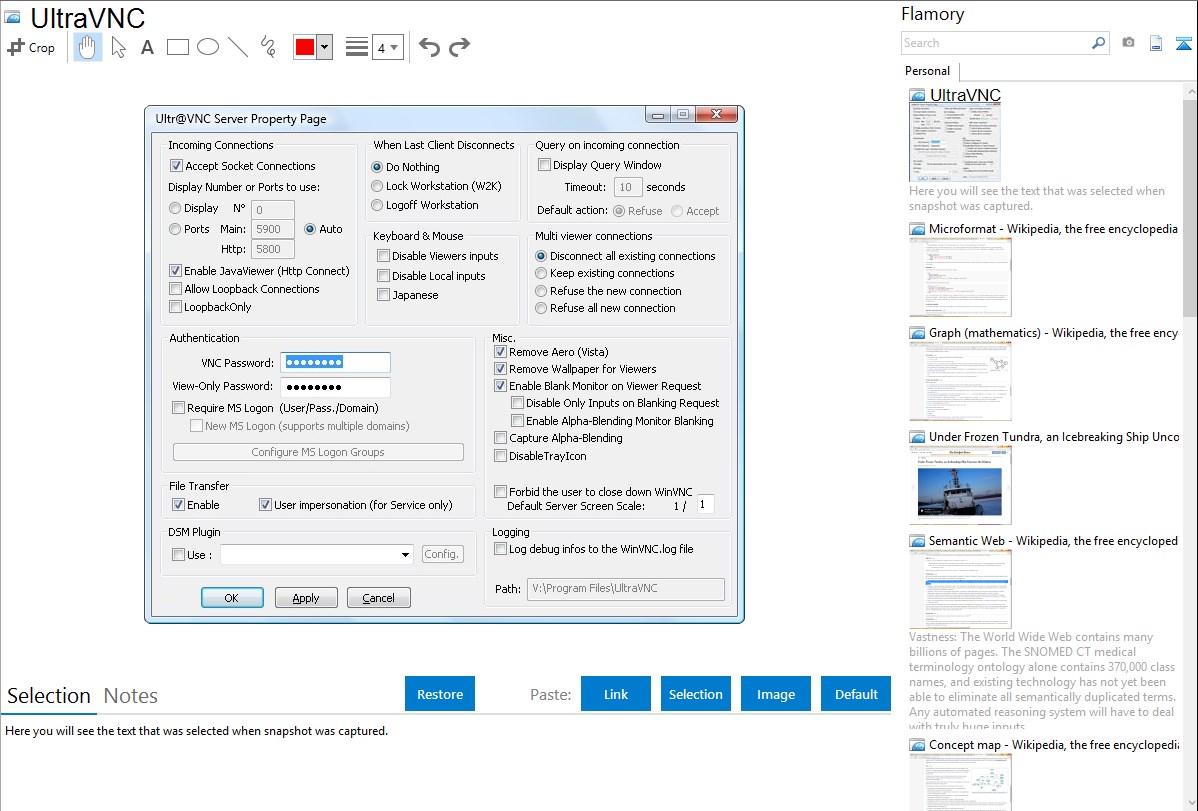Click the Paste Selection button
The image size is (1198, 811).
(x=695, y=694)
